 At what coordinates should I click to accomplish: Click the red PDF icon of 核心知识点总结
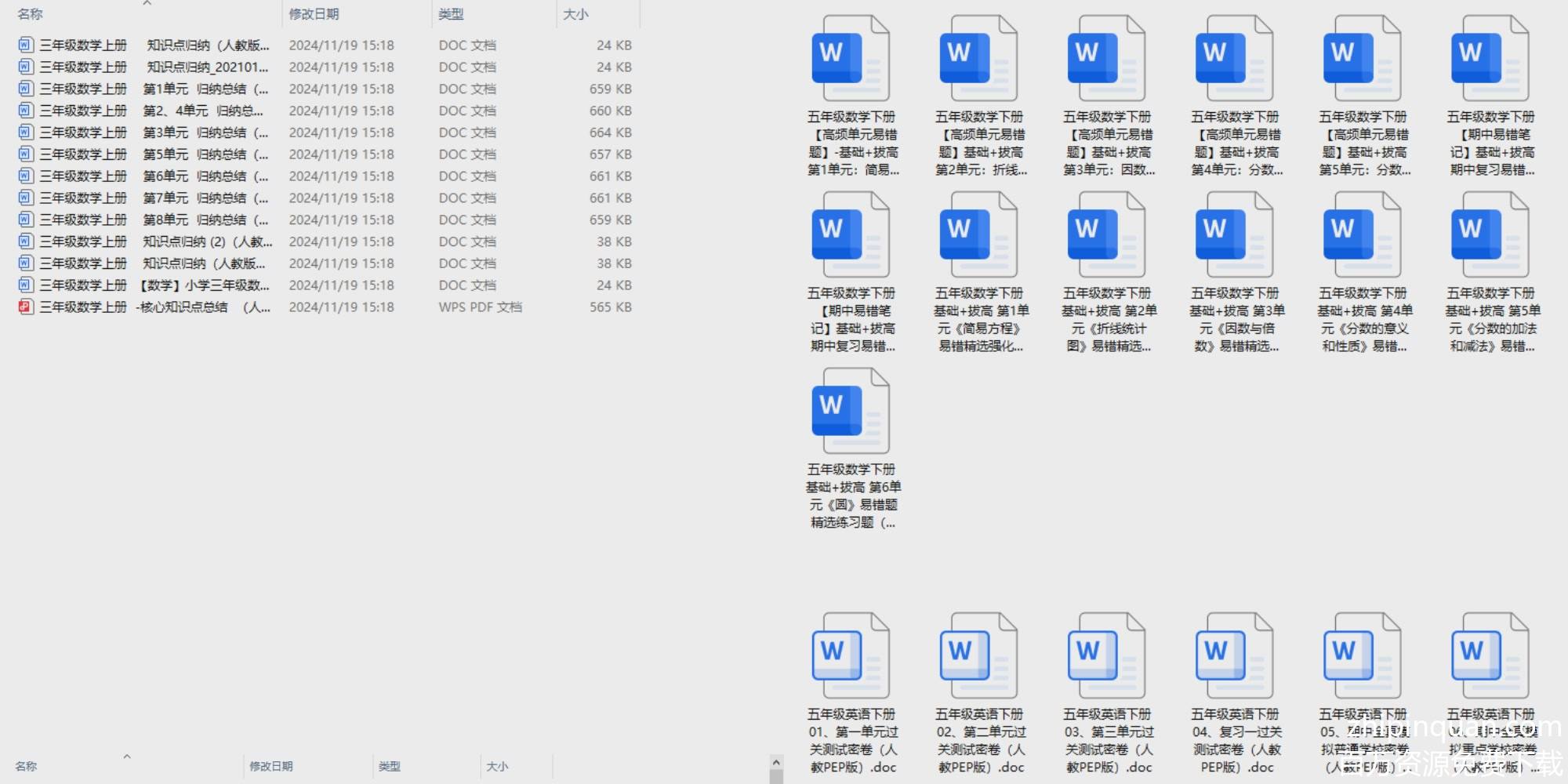click(26, 307)
